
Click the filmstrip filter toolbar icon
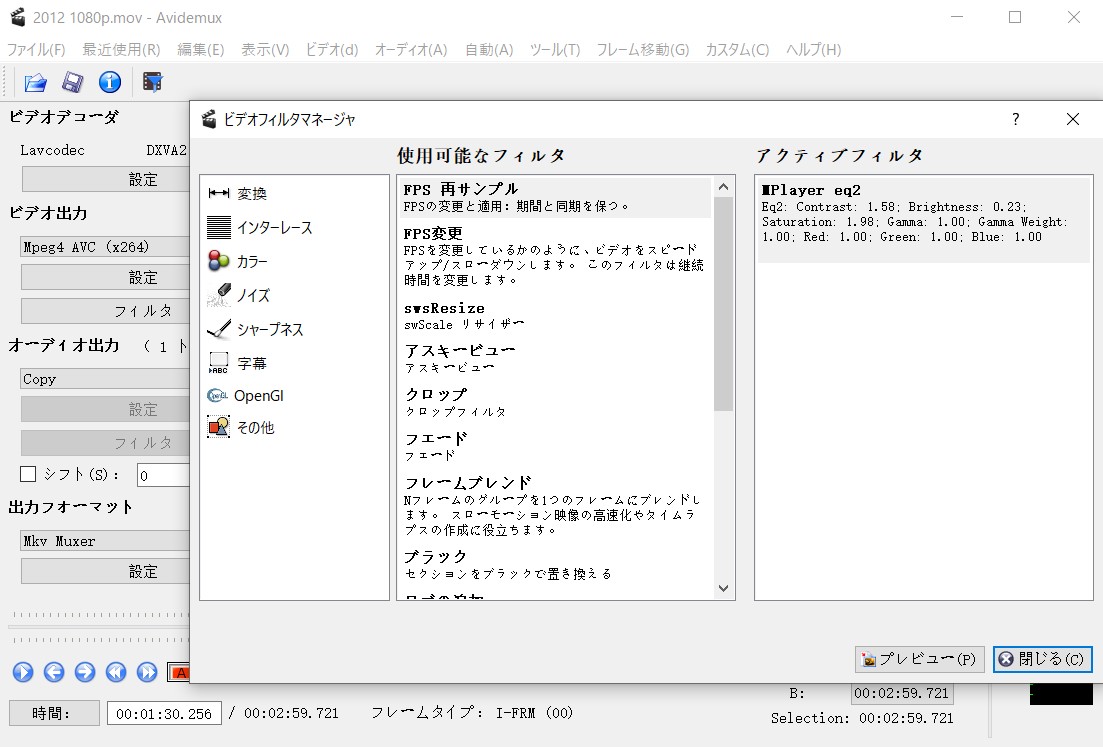152,82
